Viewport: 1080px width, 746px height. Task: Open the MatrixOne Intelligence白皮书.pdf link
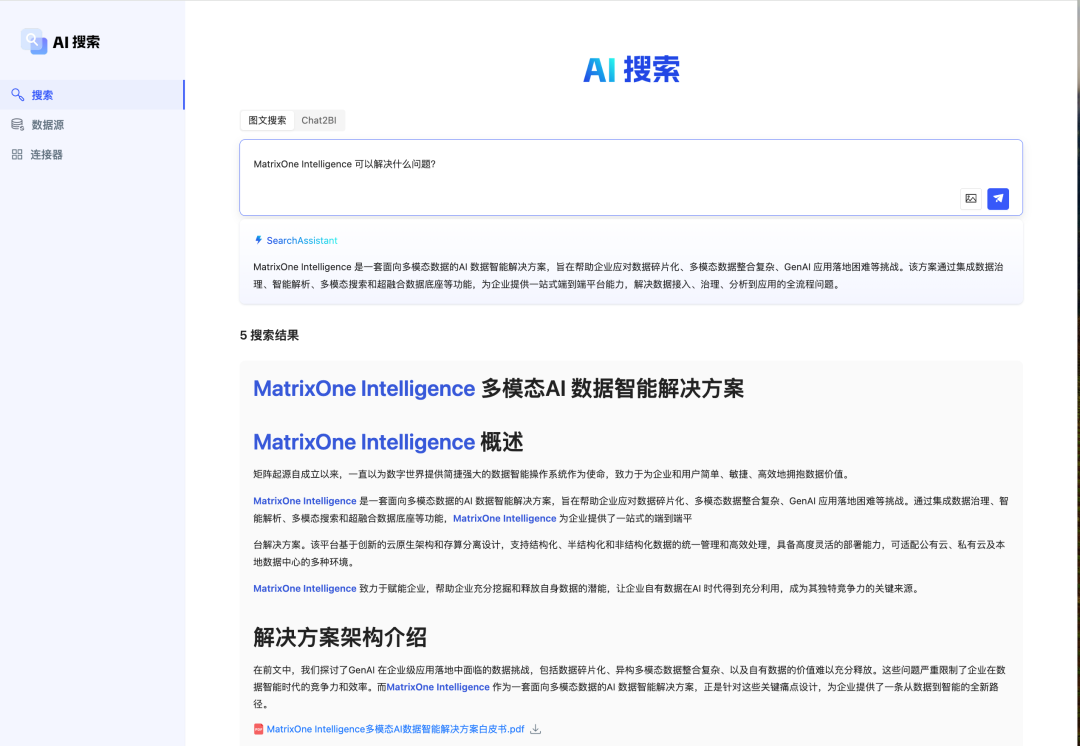(395, 729)
